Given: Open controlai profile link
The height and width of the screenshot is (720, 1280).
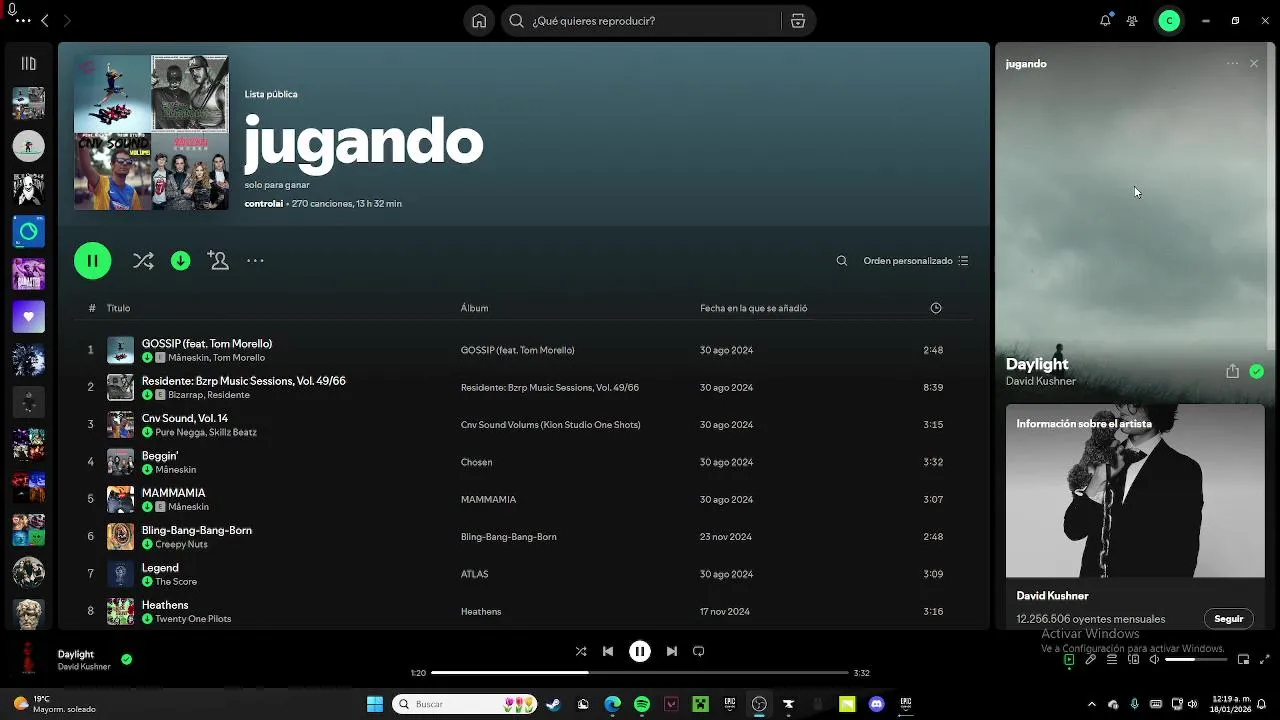Looking at the screenshot, I should 264,204.
